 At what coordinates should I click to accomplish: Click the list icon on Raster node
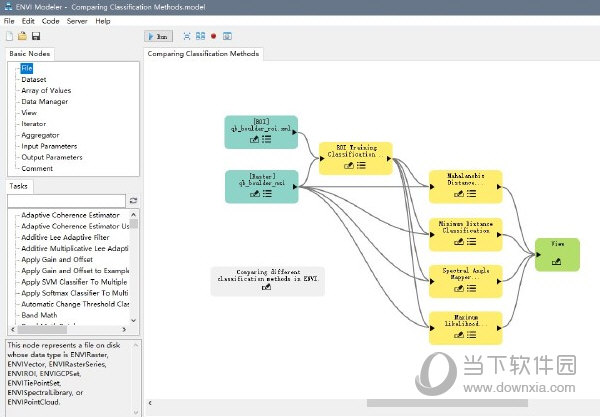coord(267,194)
